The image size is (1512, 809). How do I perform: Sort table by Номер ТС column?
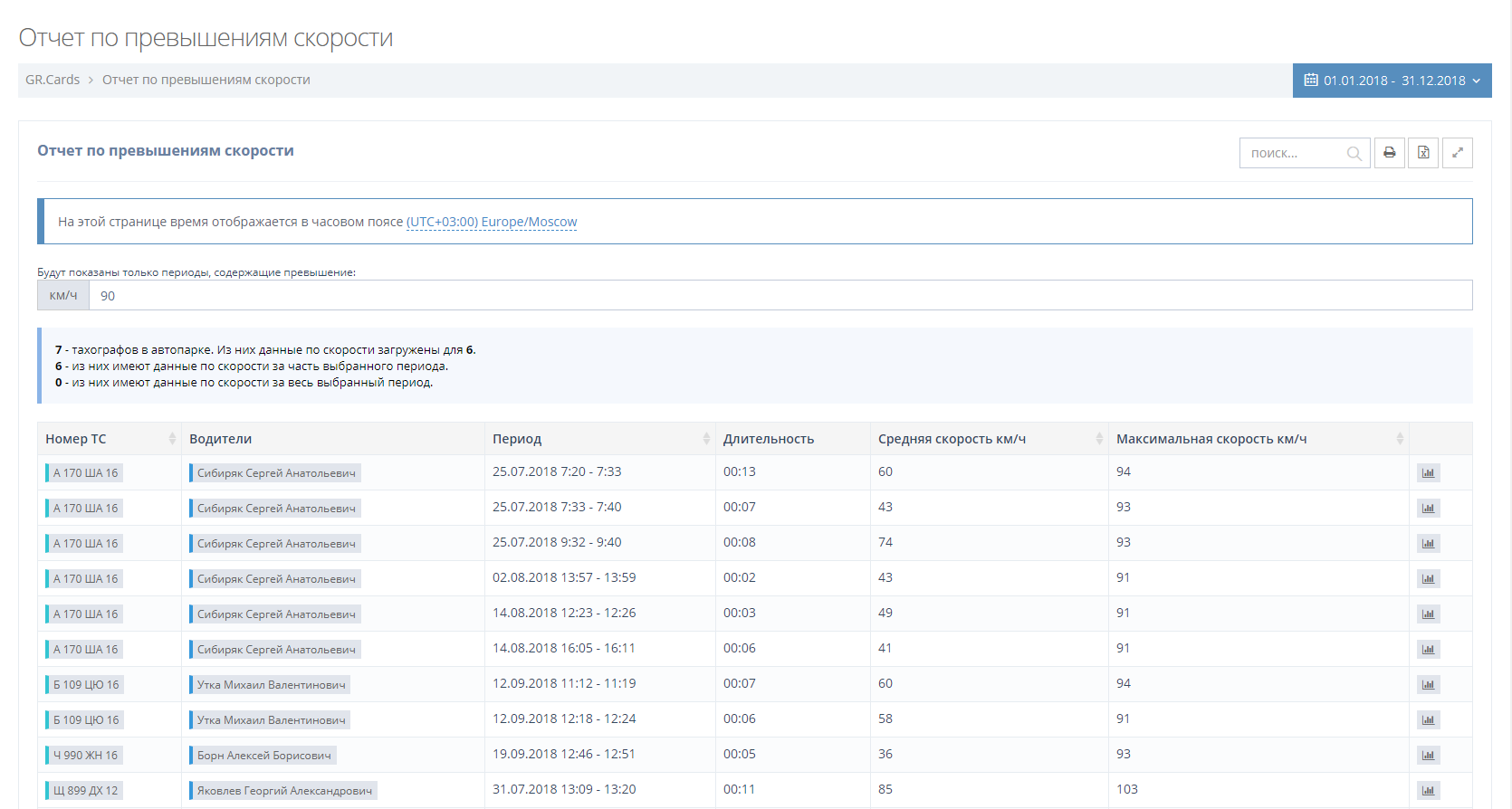pyautogui.click(x=109, y=439)
